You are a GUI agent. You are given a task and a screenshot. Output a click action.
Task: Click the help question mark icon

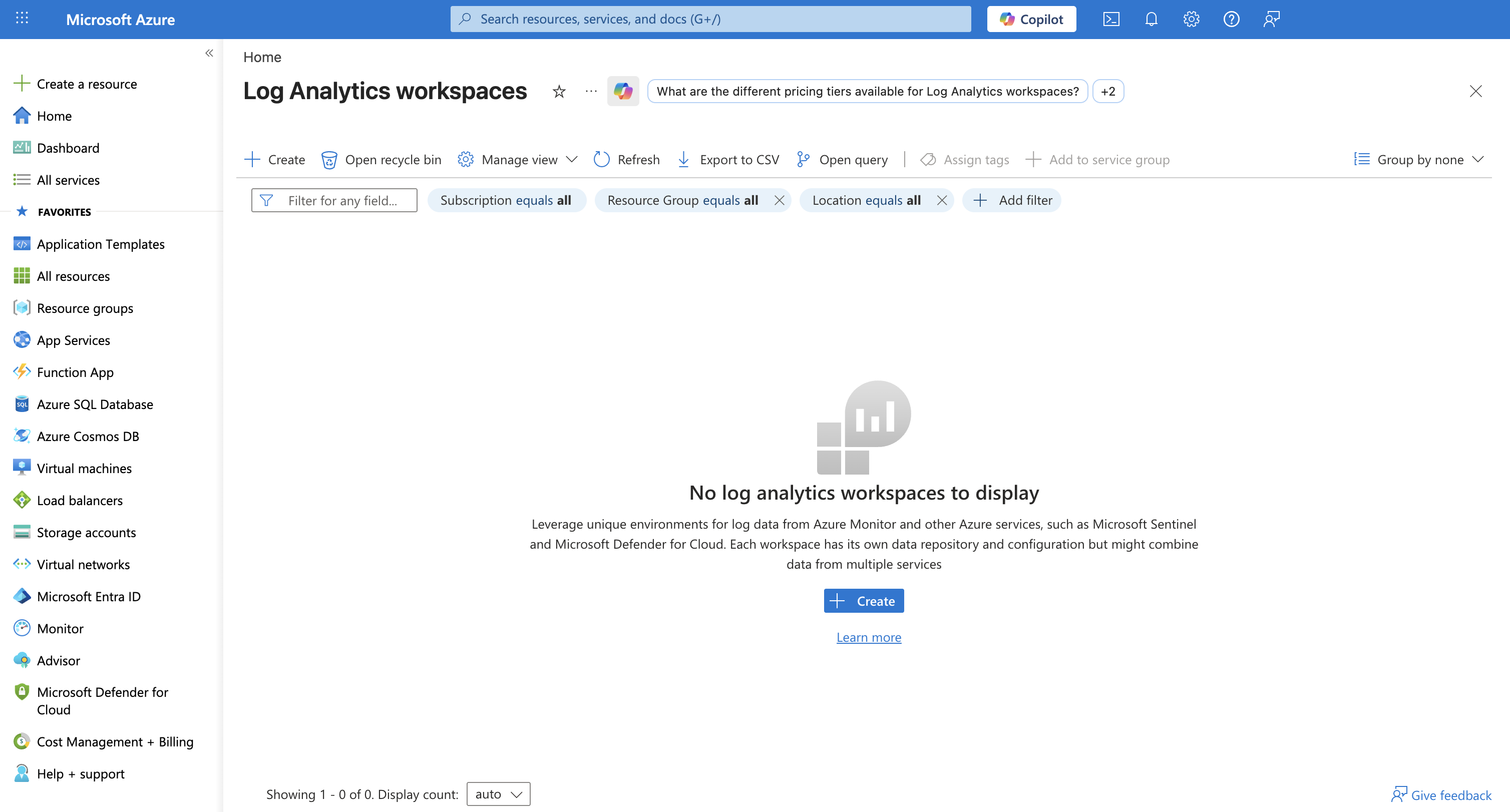(x=1231, y=20)
